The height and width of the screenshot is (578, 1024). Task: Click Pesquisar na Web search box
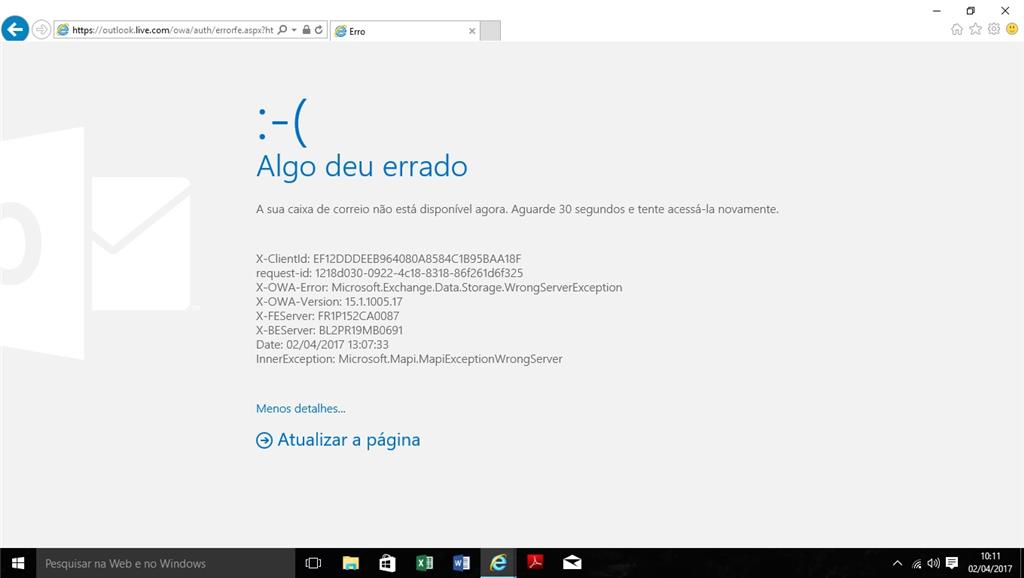(x=166, y=563)
